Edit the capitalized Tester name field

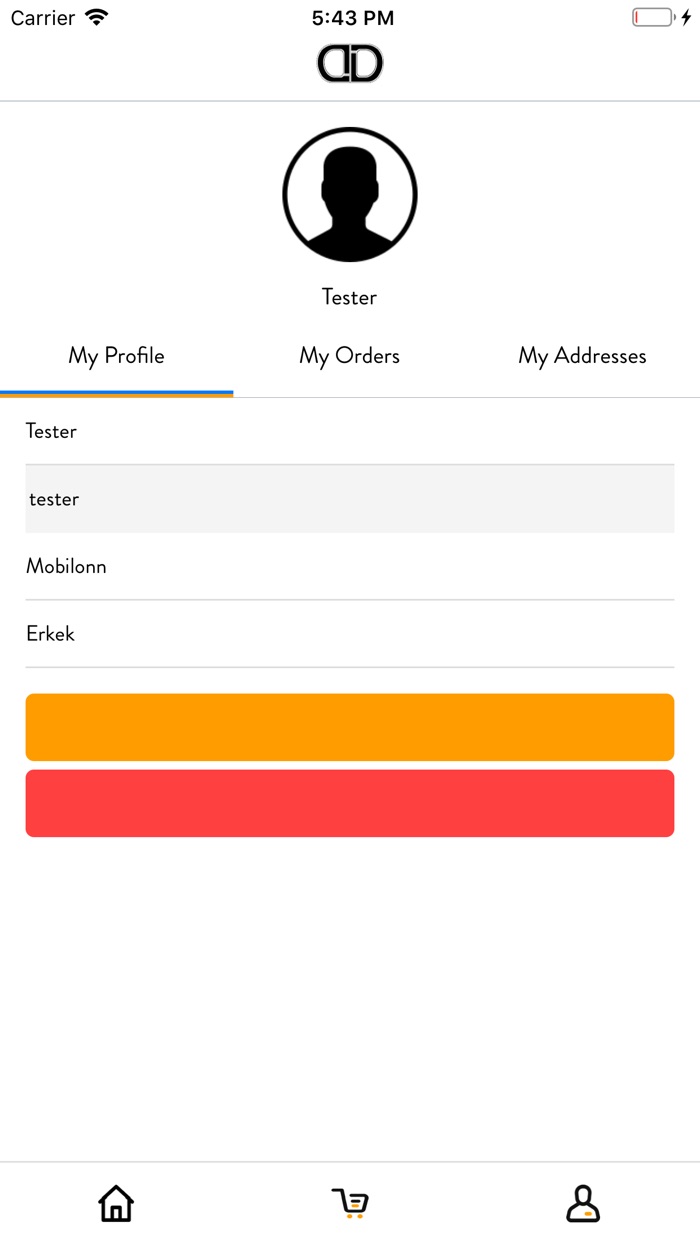click(350, 432)
